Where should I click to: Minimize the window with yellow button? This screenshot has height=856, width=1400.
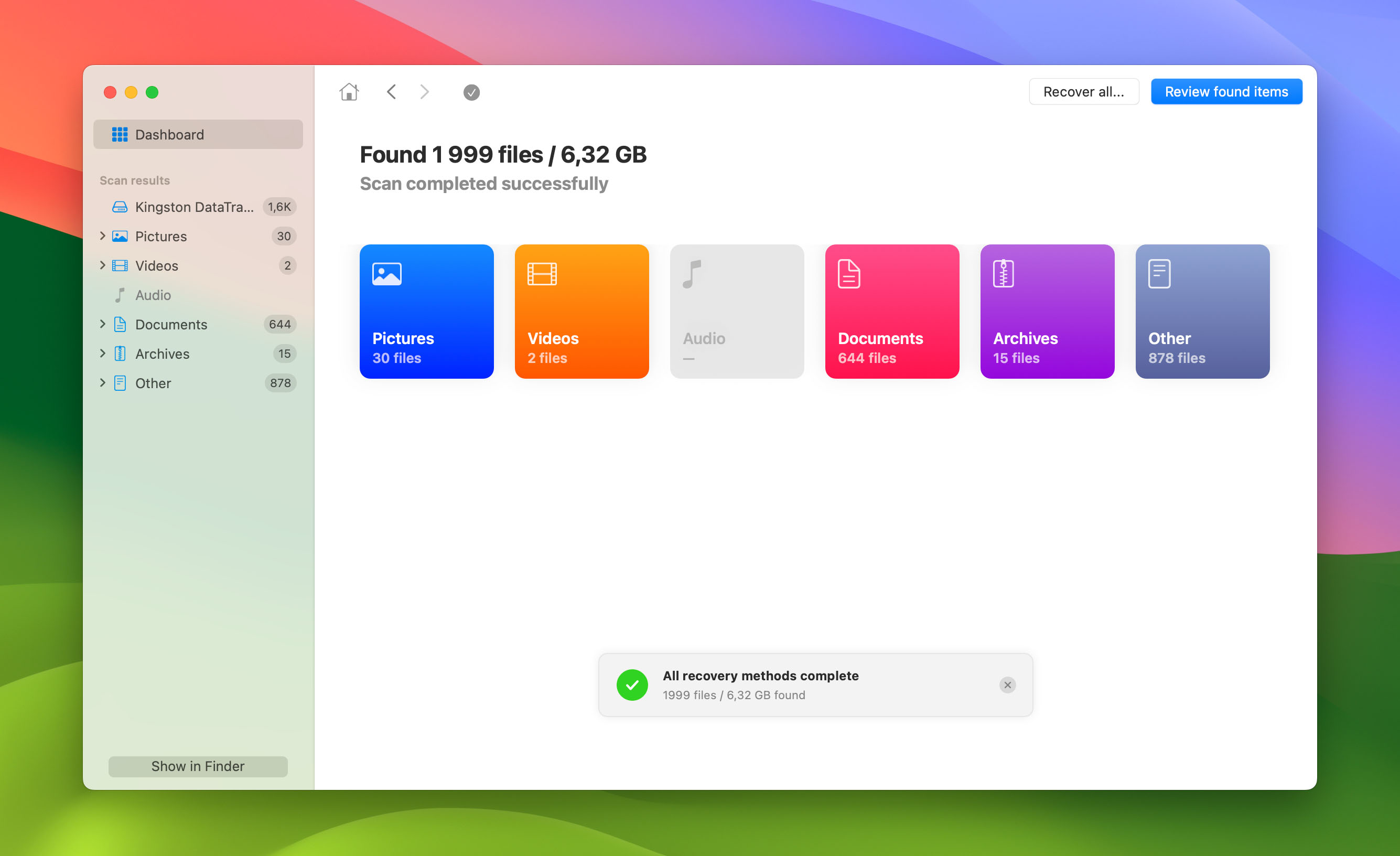[131, 92]
